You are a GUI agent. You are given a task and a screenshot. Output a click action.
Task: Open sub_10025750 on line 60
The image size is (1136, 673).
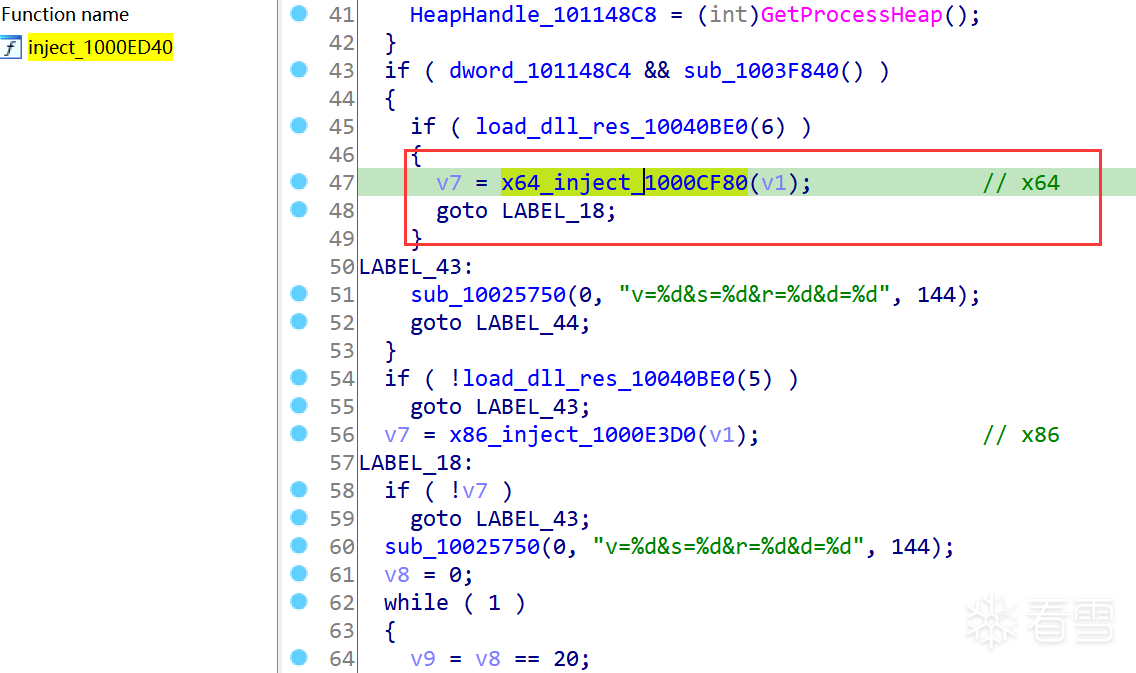point(462,547)
